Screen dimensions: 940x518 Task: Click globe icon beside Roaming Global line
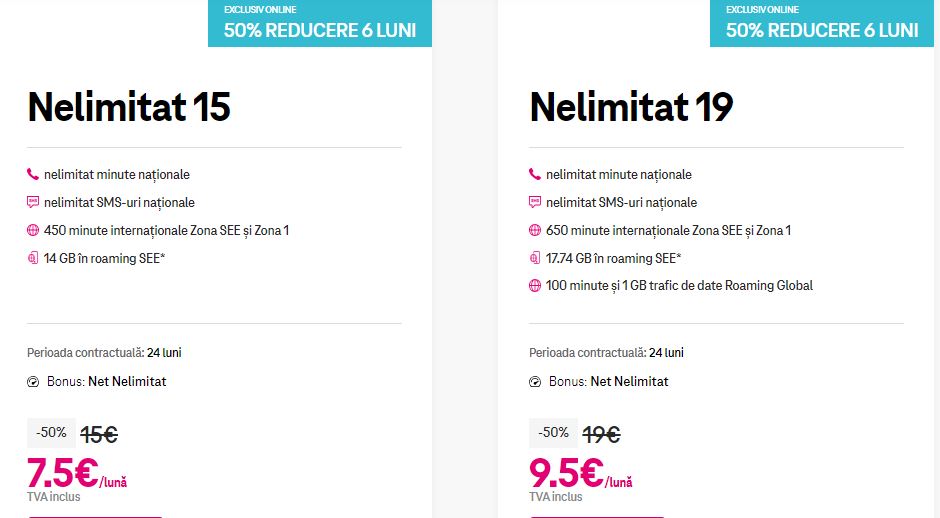(x=535, y=286)
